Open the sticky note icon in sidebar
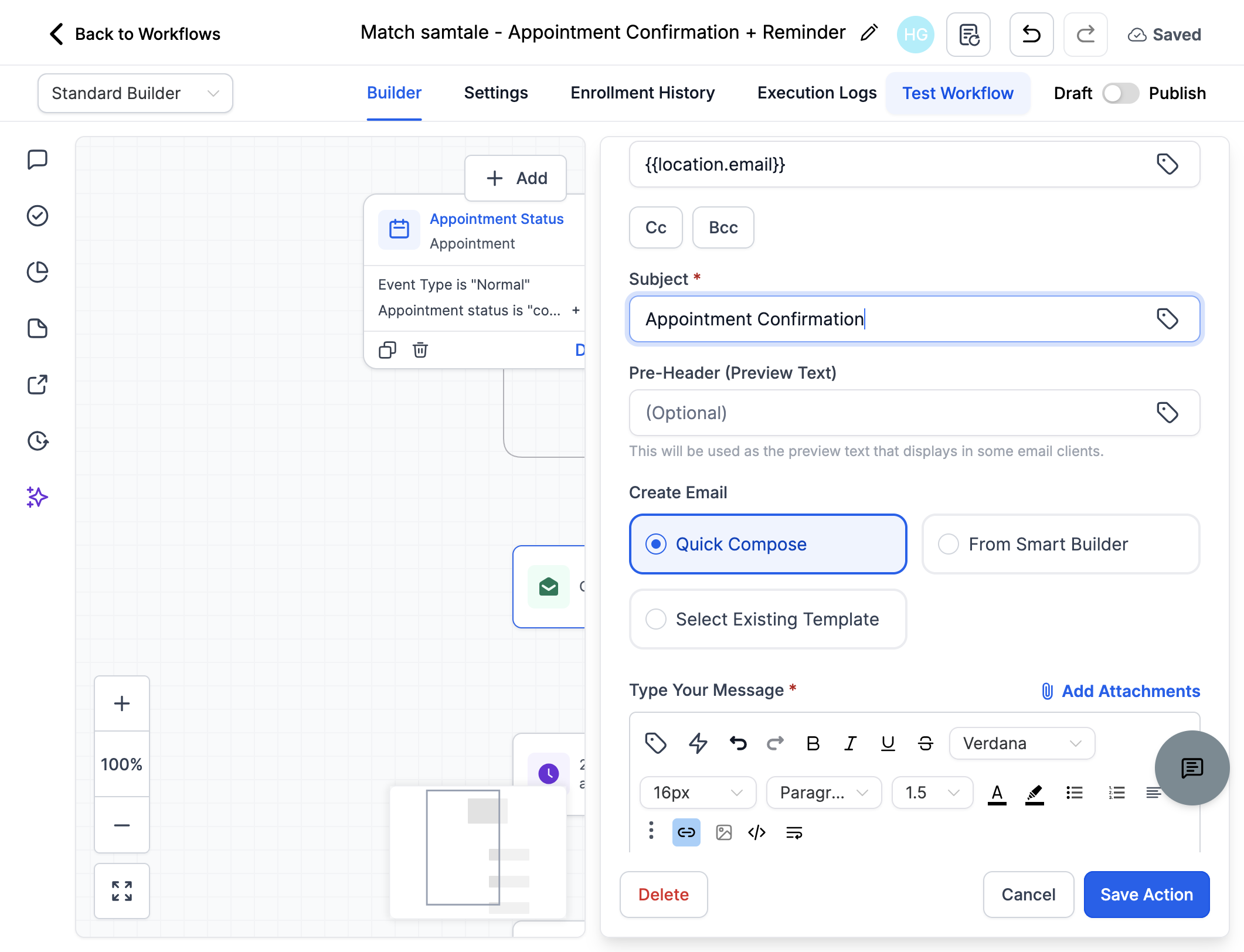Viewport: 1244px width, 952px height. pos(38,328)
